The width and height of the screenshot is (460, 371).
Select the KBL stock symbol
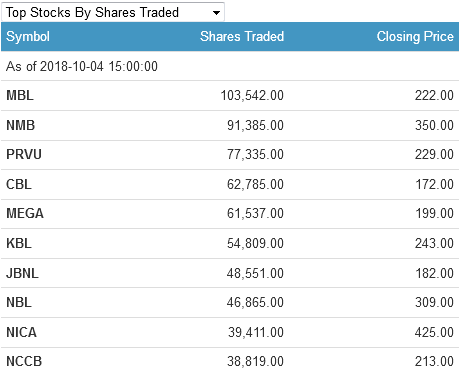(x=19, y=243)
